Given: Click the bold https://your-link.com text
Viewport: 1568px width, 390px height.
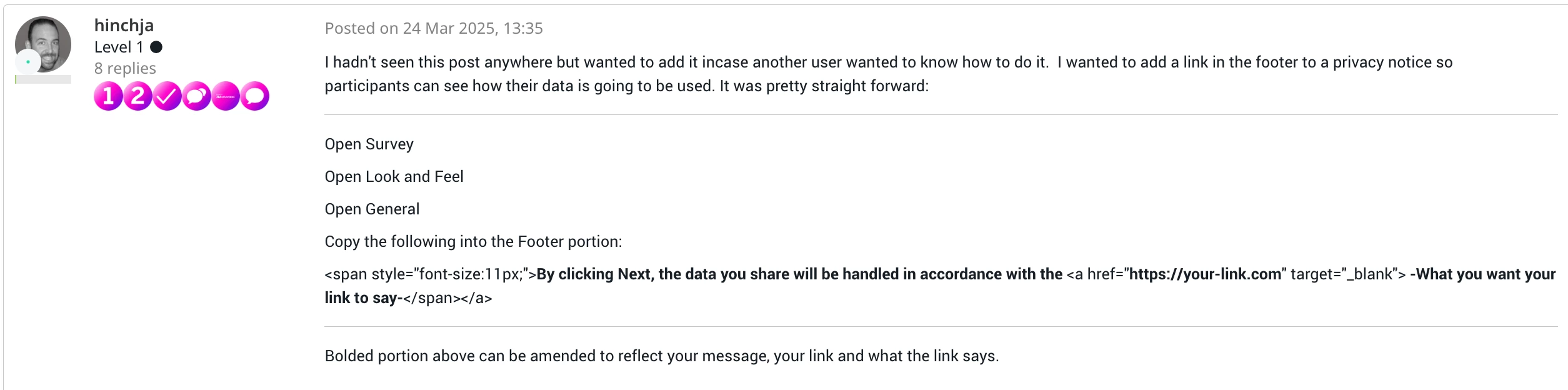Looking at the screenshot, I should 1205,274.
